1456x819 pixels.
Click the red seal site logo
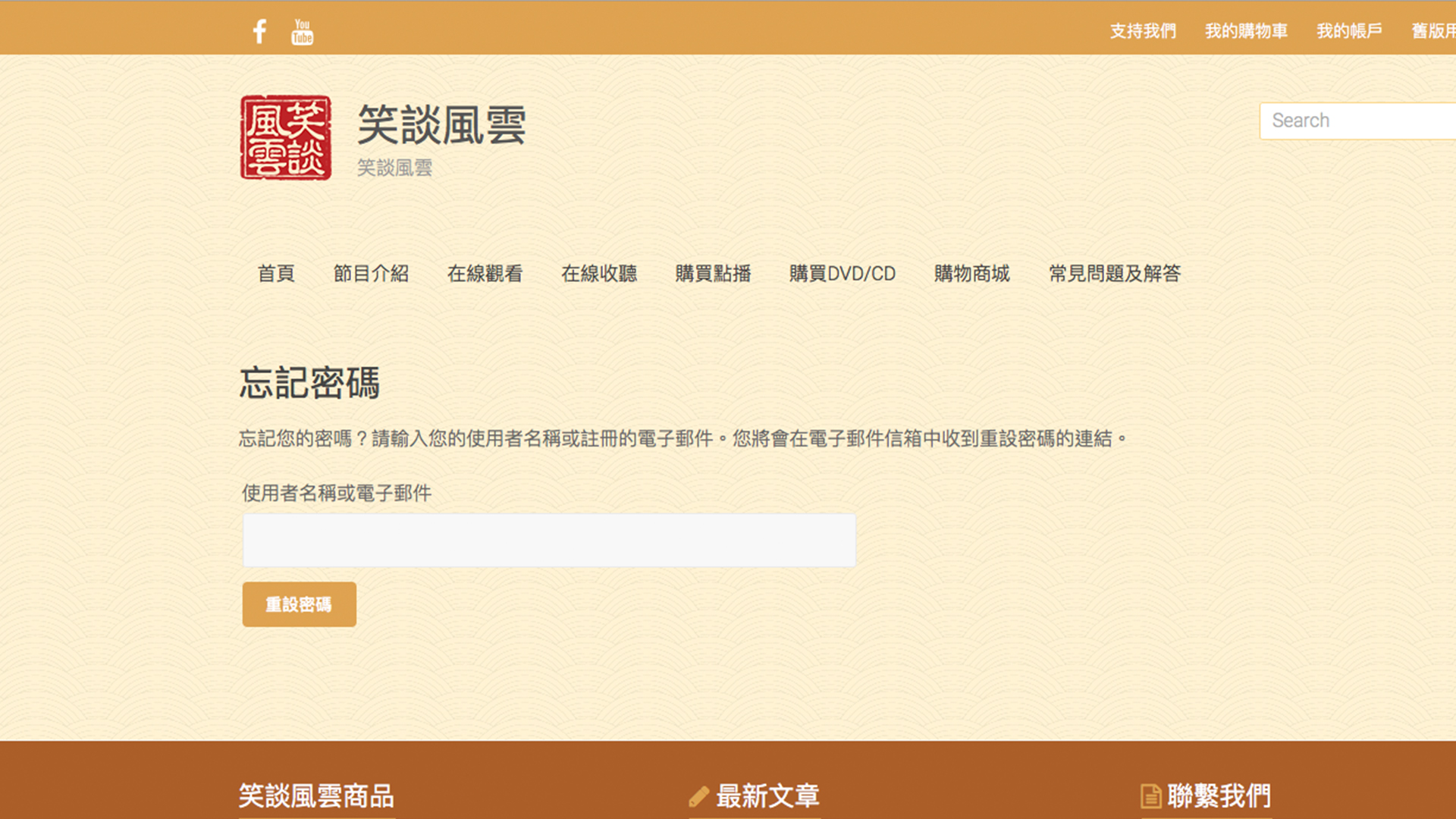point(286,137)
